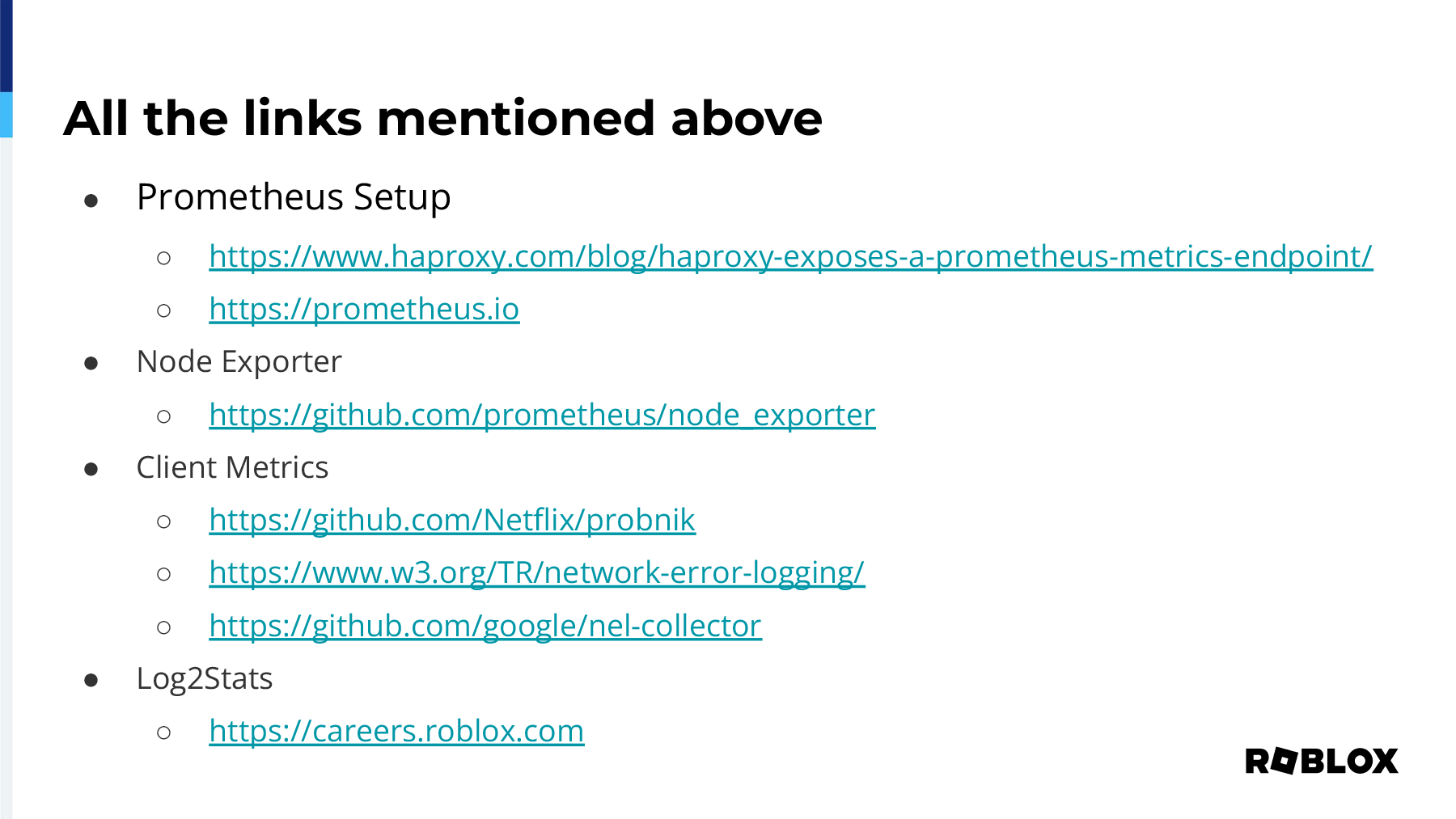Select the Node Exporter bullet text
Image resolution: width=1456 pixels, height=819 pixels.
[239, 361]
